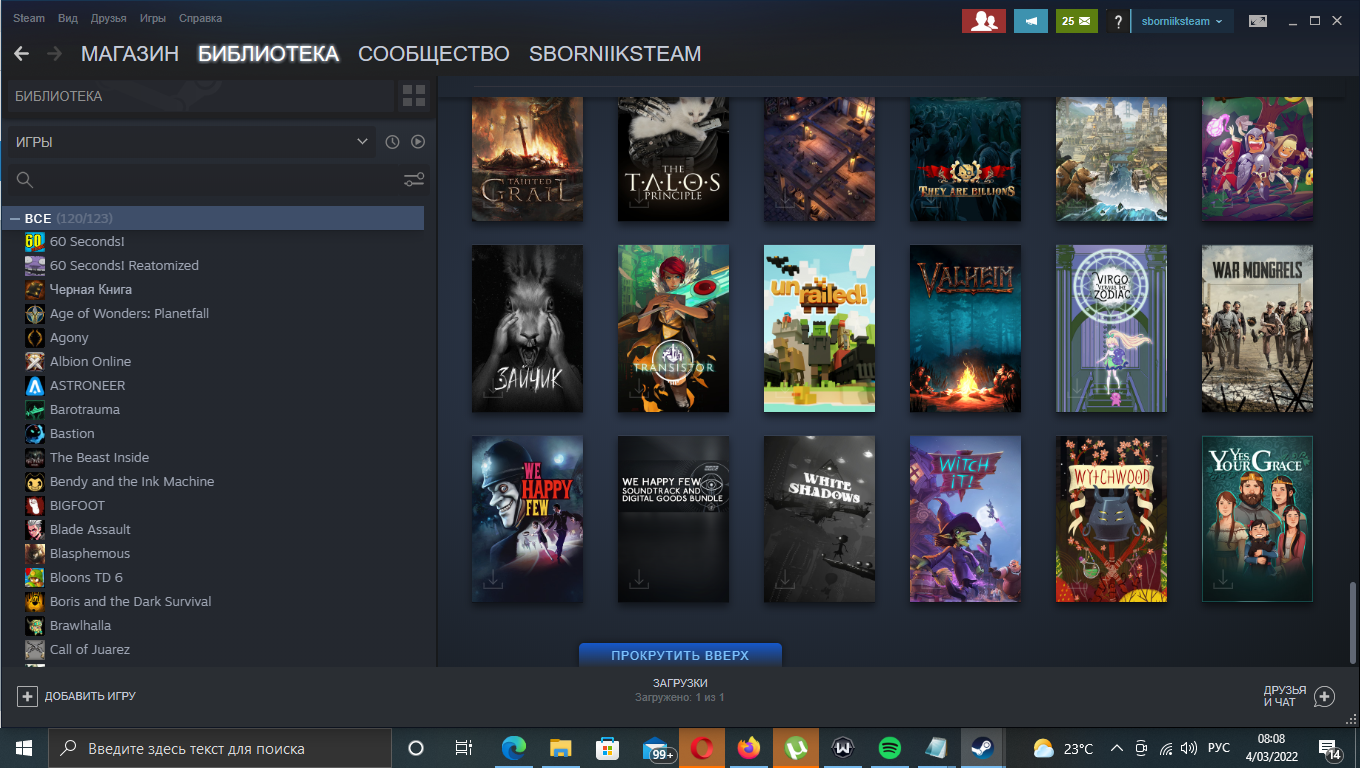
Task: Click the 60 Seconds! game icon
Action: pyautogui.click(x=35, y=241)
